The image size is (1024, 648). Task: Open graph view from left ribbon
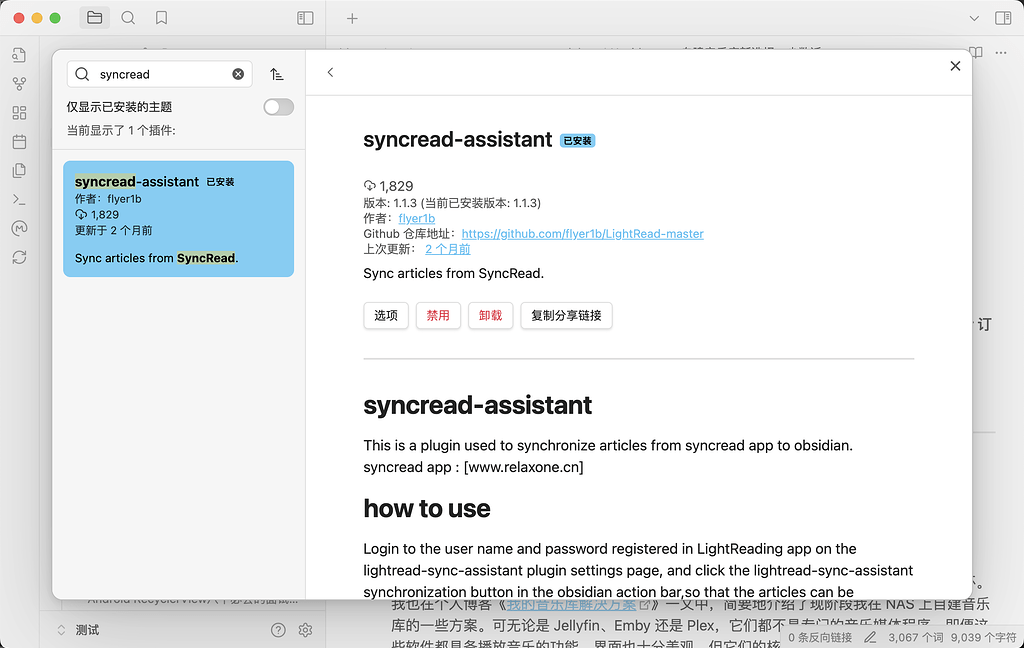click(19, 84)
